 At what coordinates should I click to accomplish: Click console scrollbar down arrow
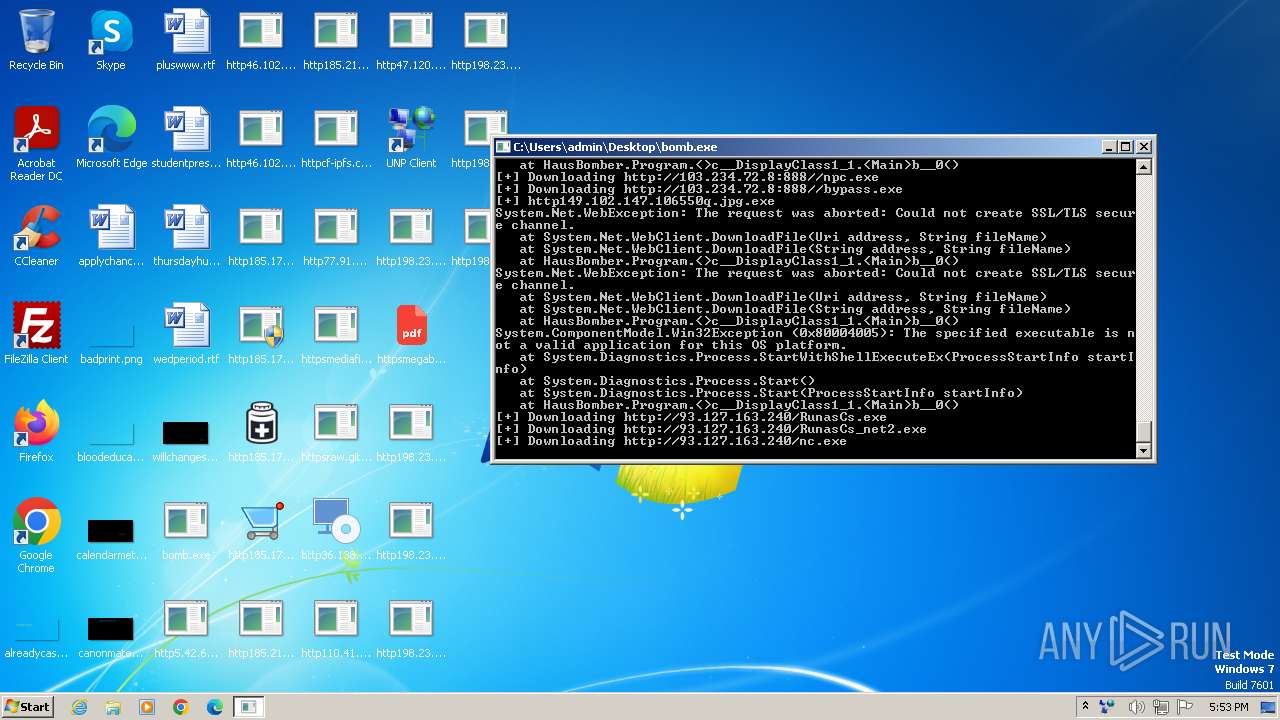1144,451
